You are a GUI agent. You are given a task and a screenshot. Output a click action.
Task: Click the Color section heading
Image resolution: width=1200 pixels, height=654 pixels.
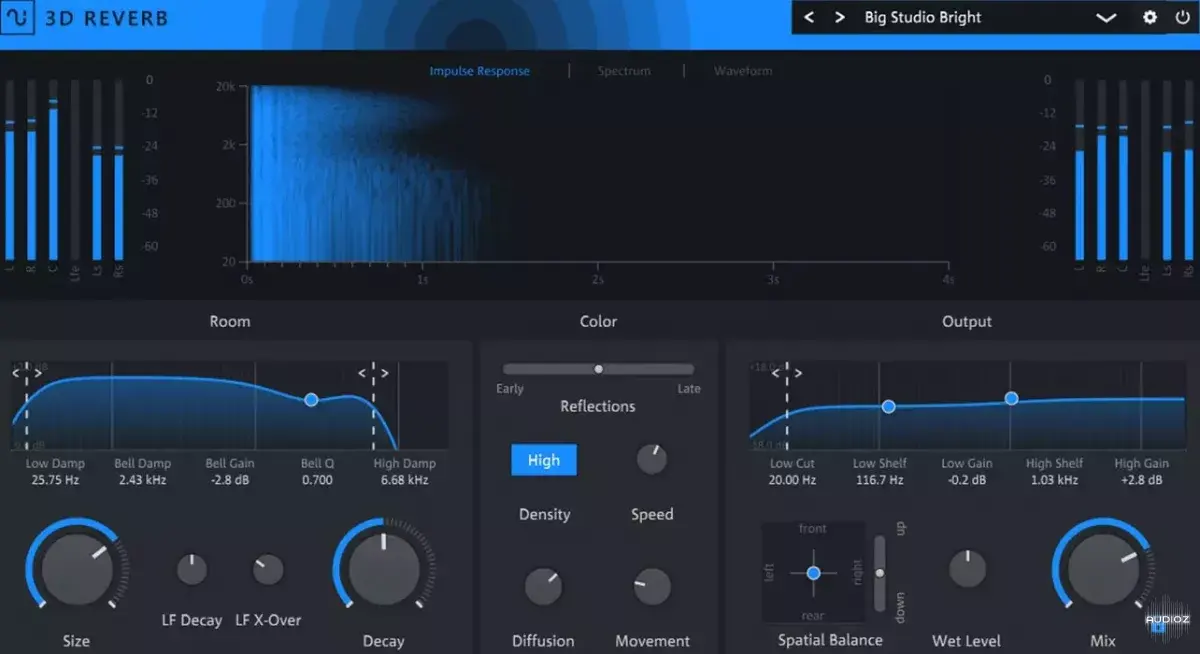click(598, 321)
